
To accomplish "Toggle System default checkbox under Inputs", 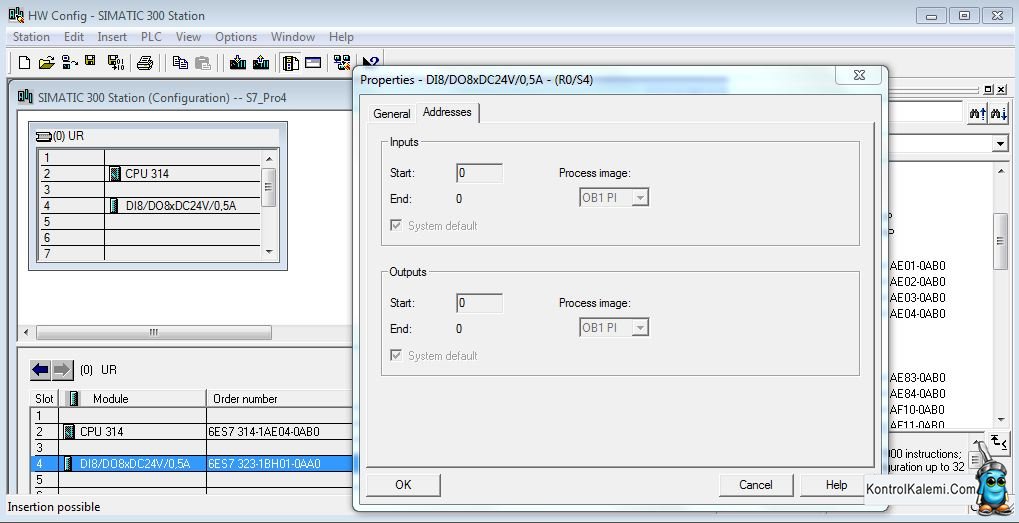I will (396, 225).
